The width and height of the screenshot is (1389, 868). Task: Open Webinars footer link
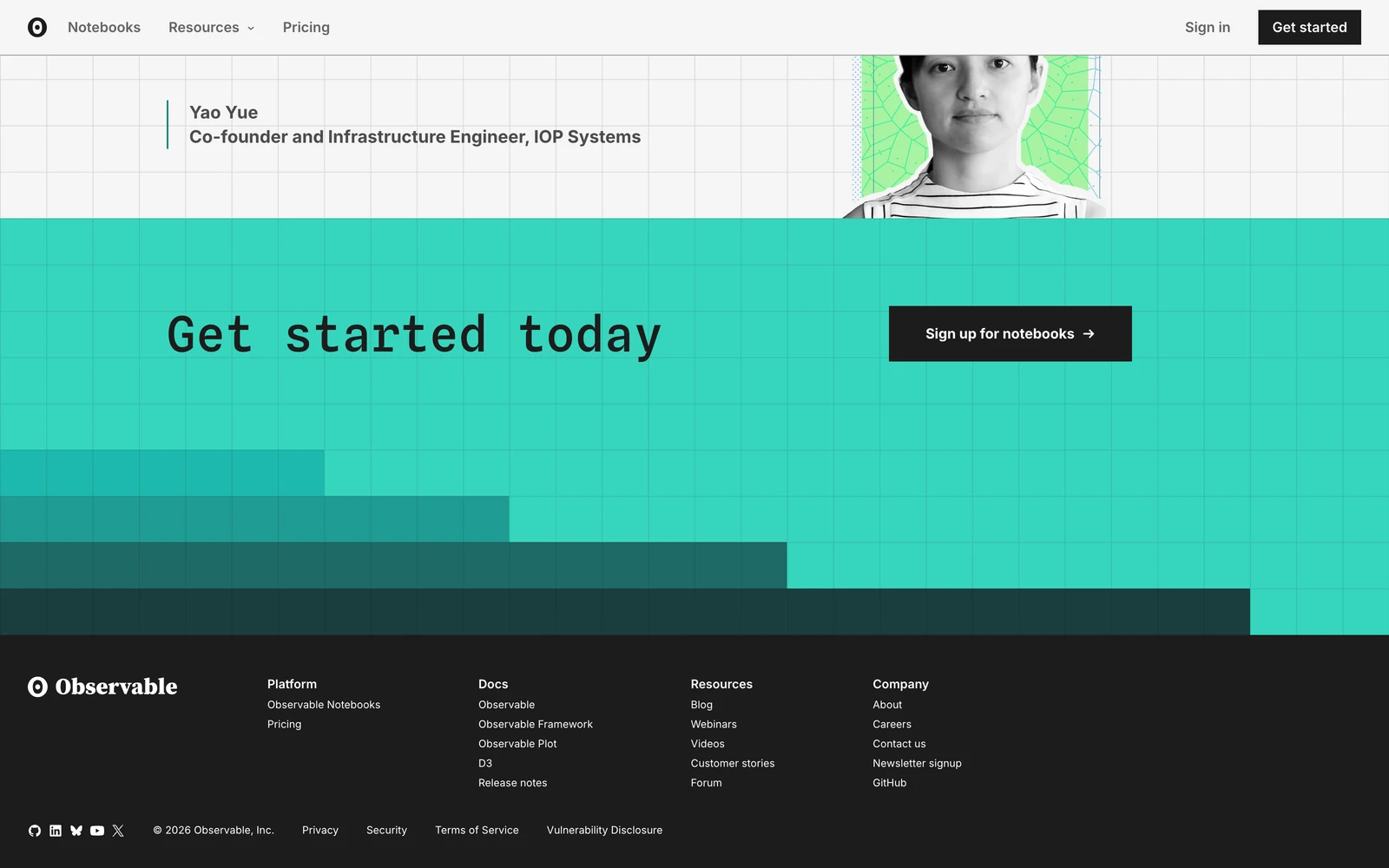pos(714,724)
